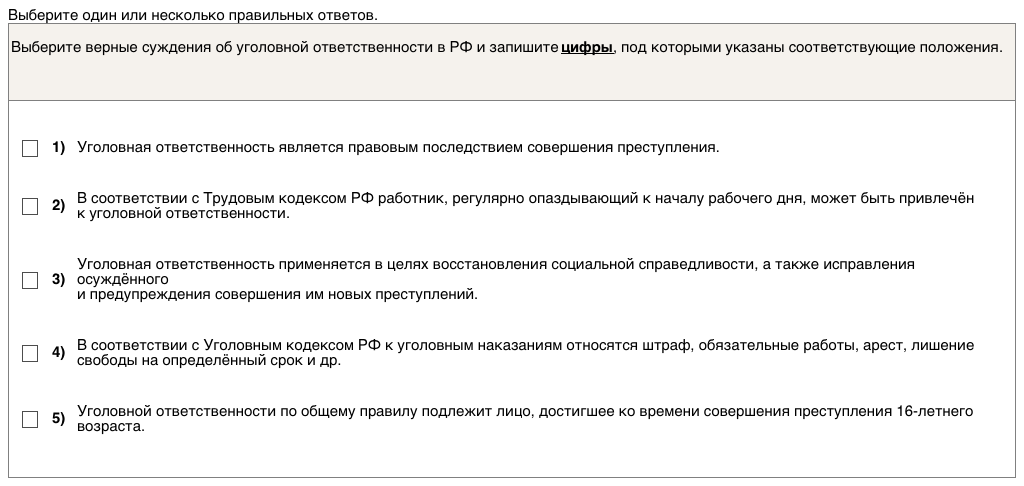Click the bold number label "3)"
This screenshot has height=486, width=1024.
point(58,280)
